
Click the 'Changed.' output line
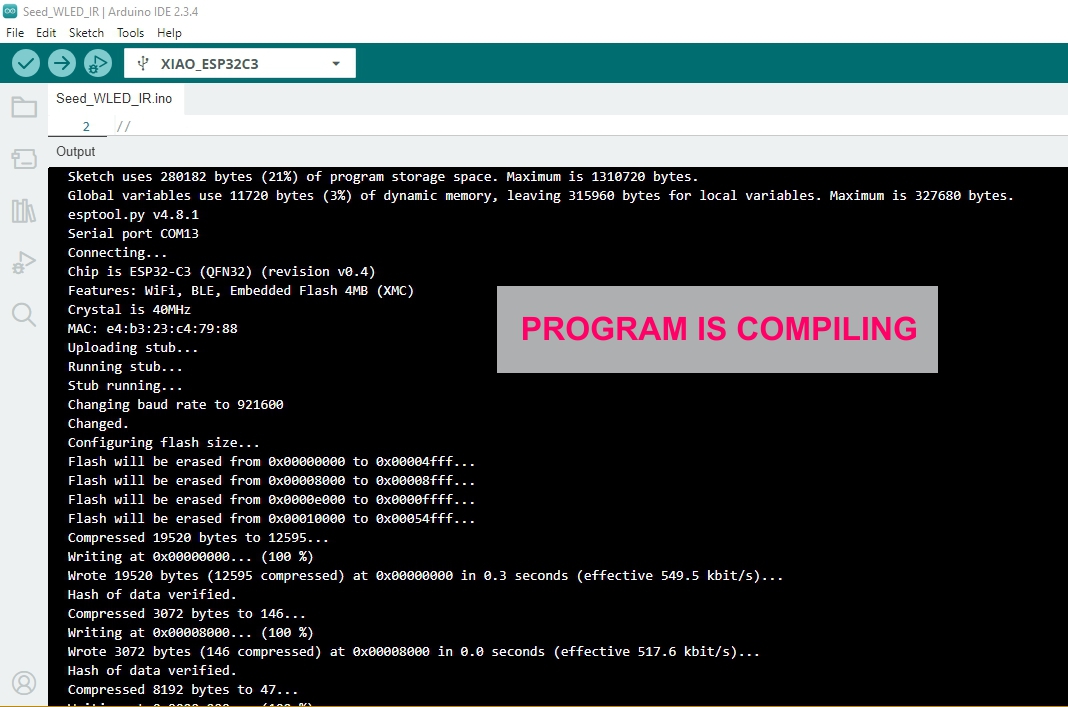(98, 424)
